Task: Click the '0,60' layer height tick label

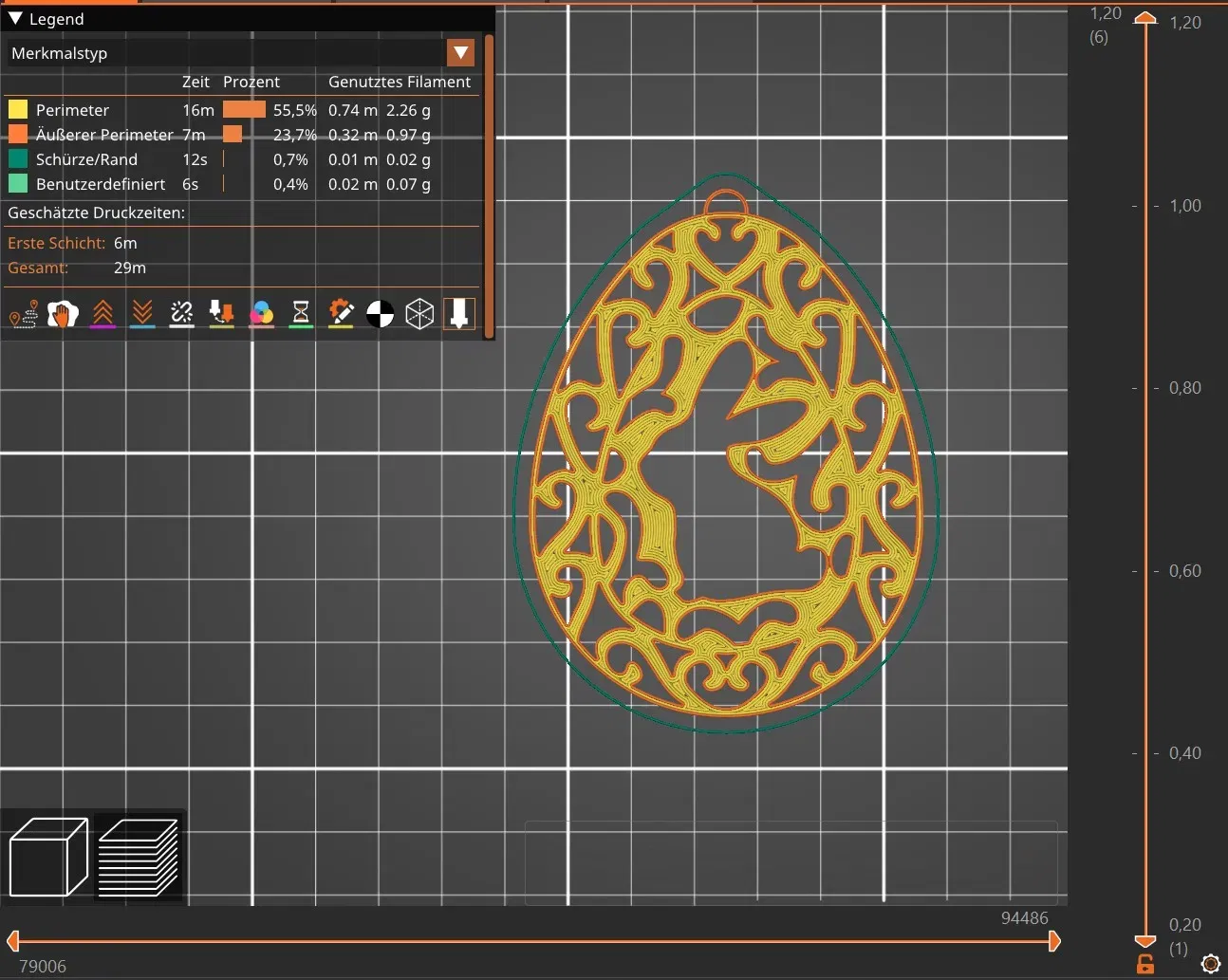Action: [x=1185, y=571]
